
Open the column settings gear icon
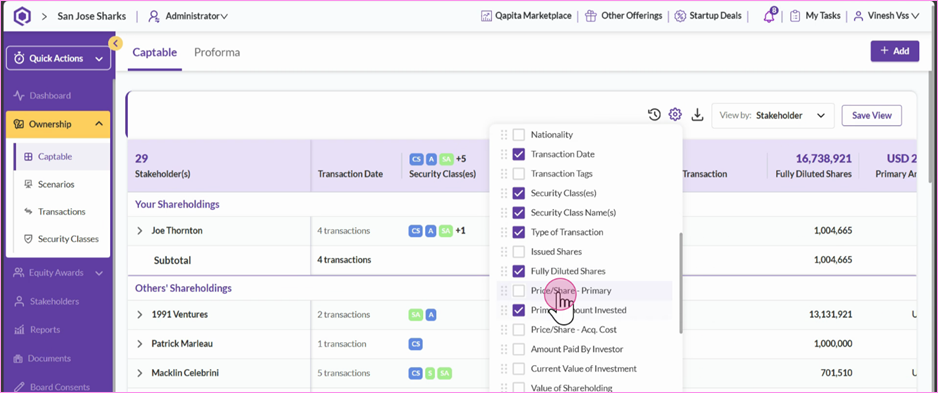point(675,114)
